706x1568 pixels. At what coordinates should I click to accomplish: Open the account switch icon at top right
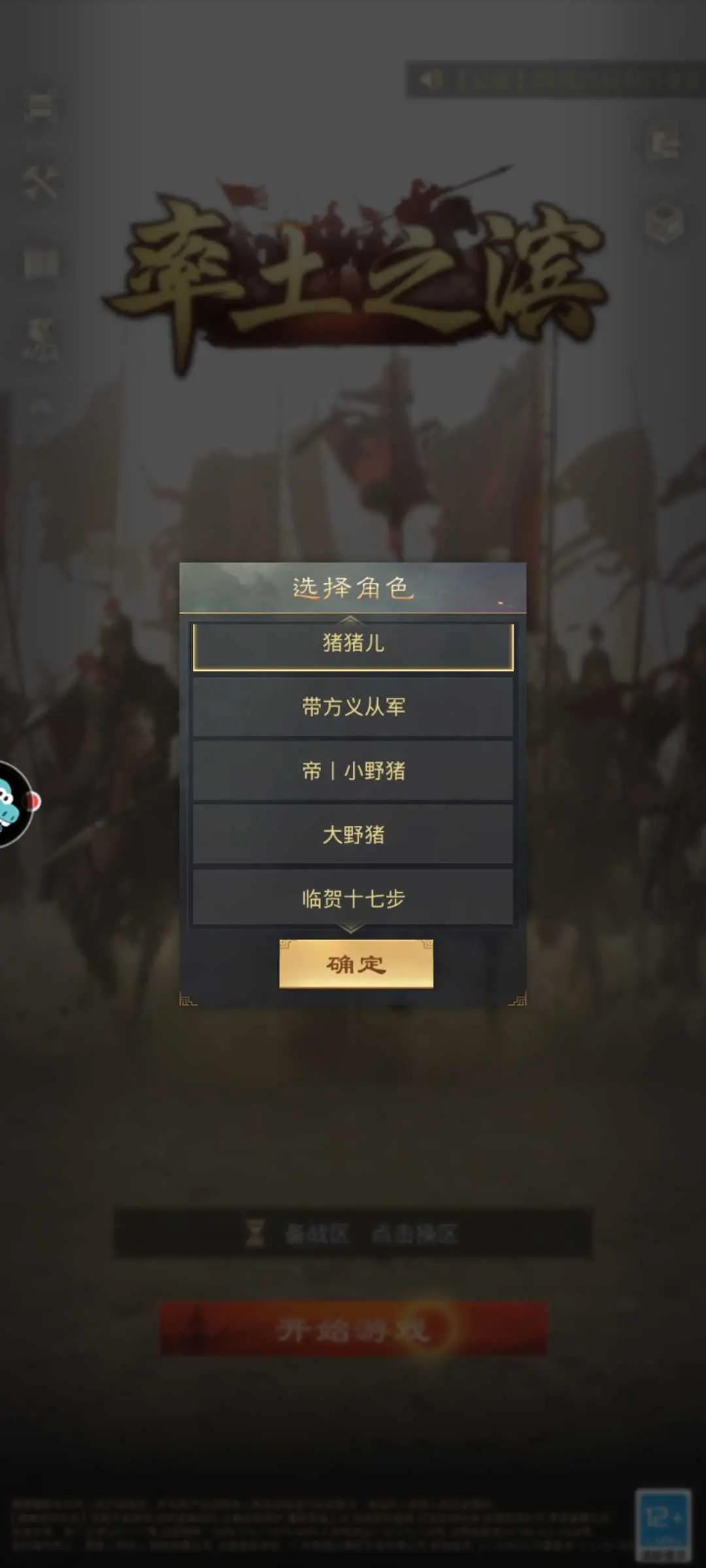(664, 143)
